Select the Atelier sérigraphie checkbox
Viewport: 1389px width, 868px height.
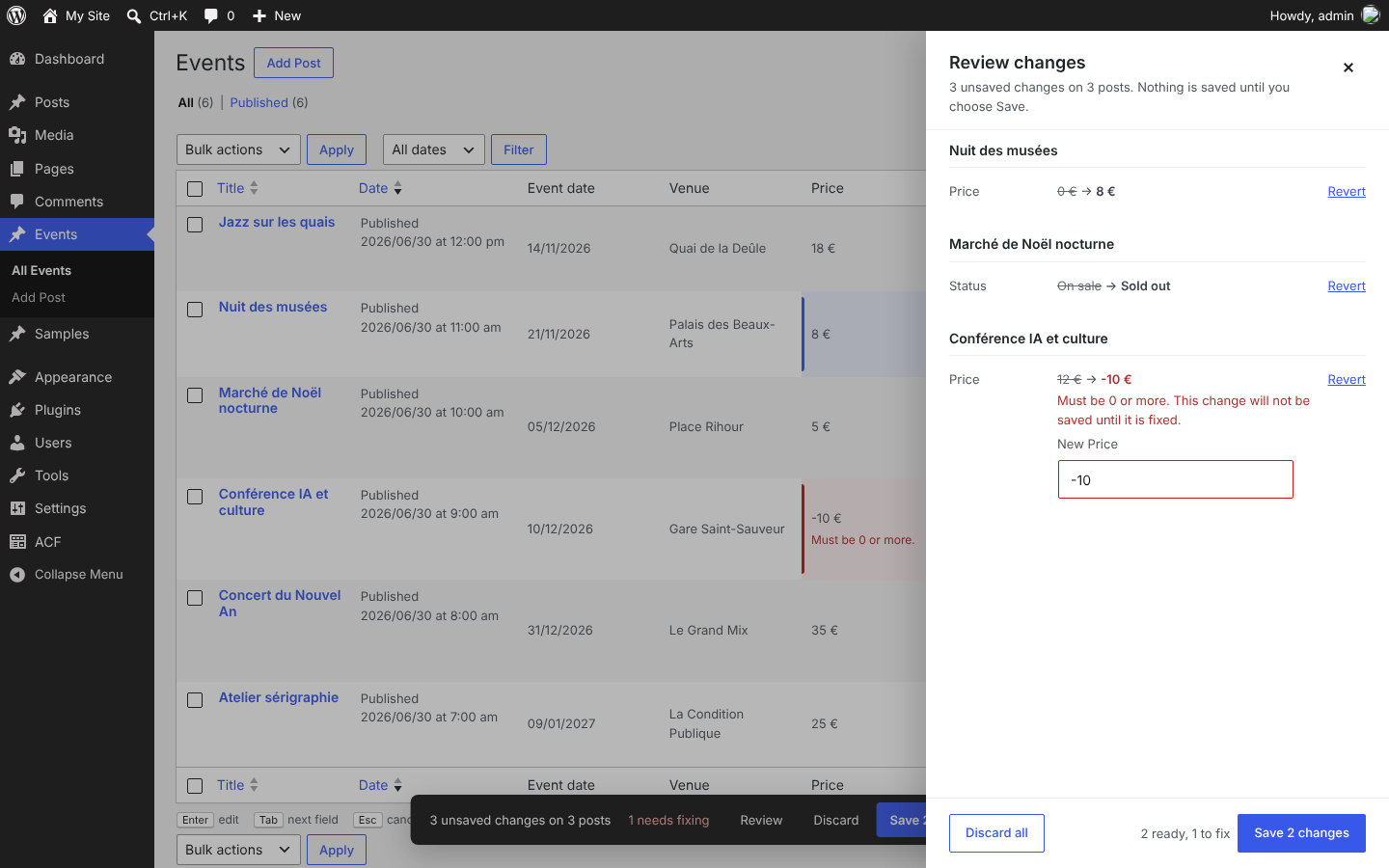195,700
